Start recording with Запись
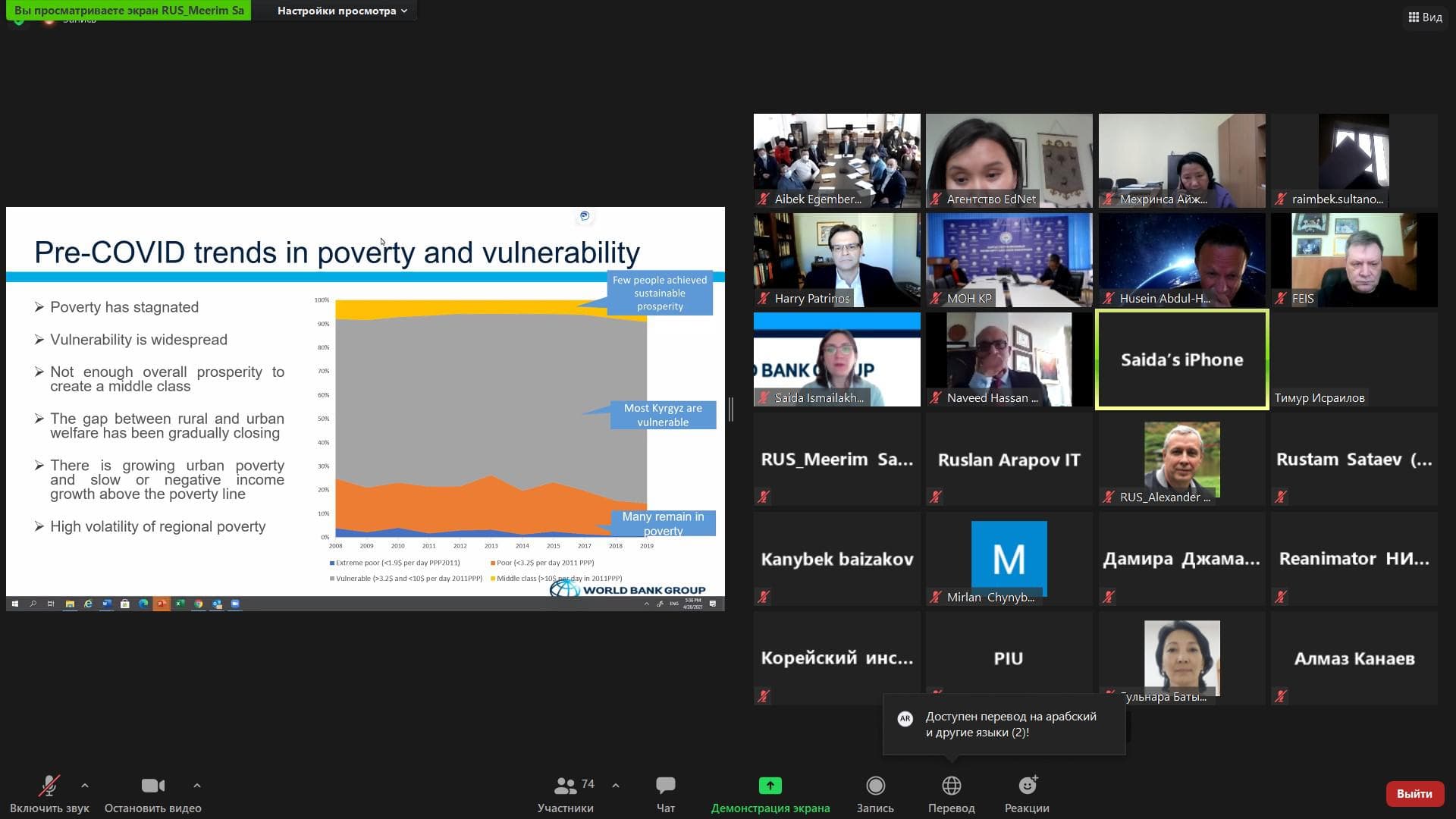Image resolution: width=1456 pixels, height=819 pixels. pos(875,793)
